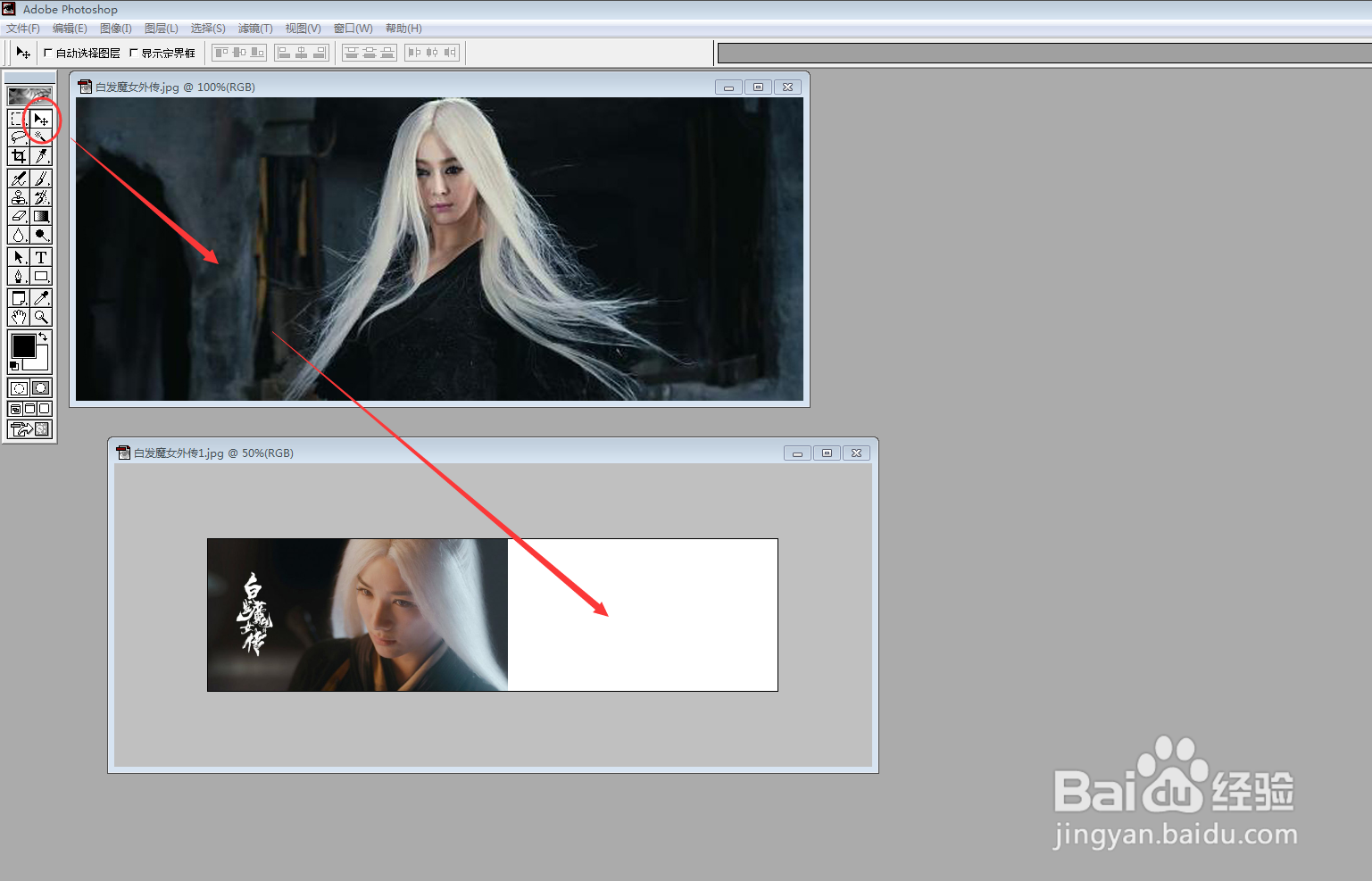1372x881 pixels.
Task: Align horizontal centers button
Action: point(302,53)
